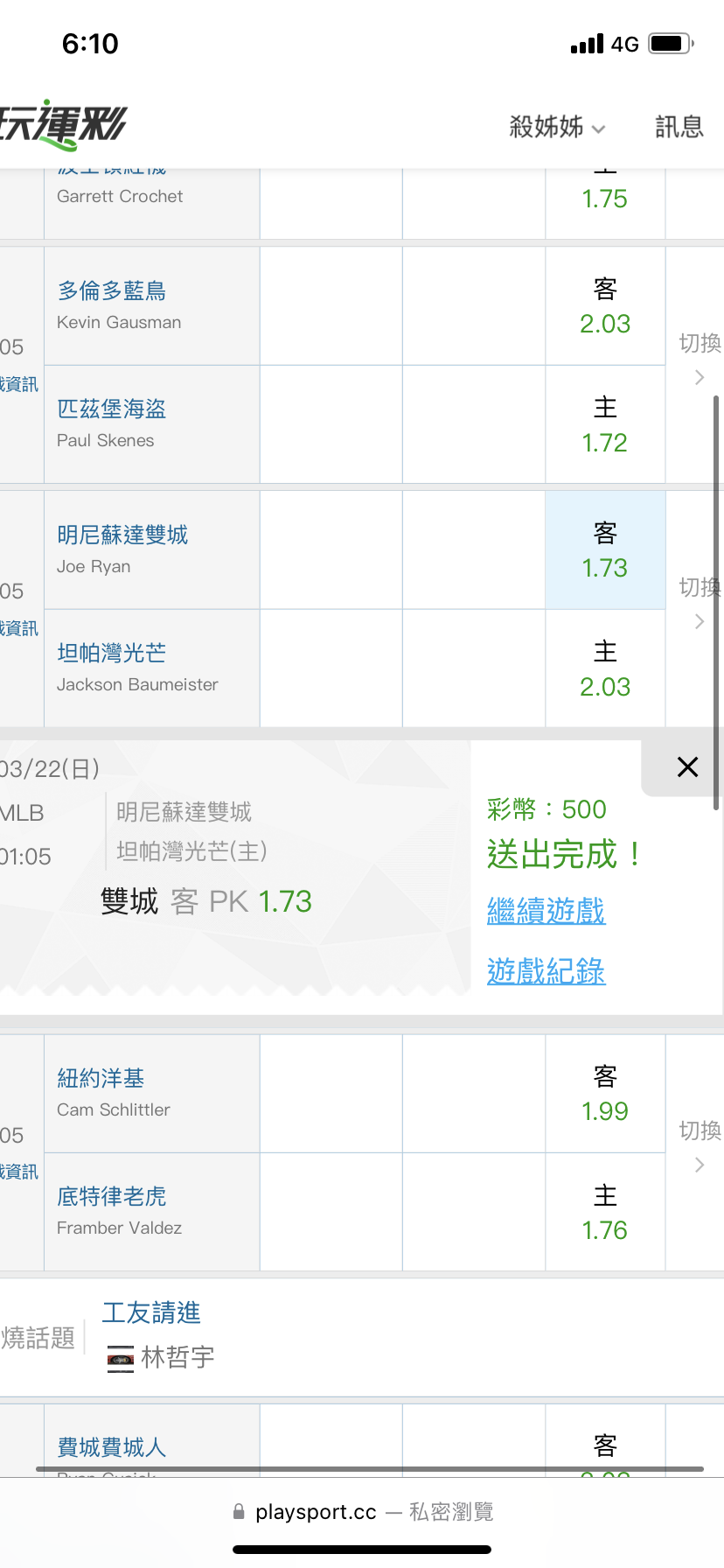Image resolution: width=724 pixels, height=1568 pixels.
Task: Open the 訊息 messages menu
Action: [679, 128]
